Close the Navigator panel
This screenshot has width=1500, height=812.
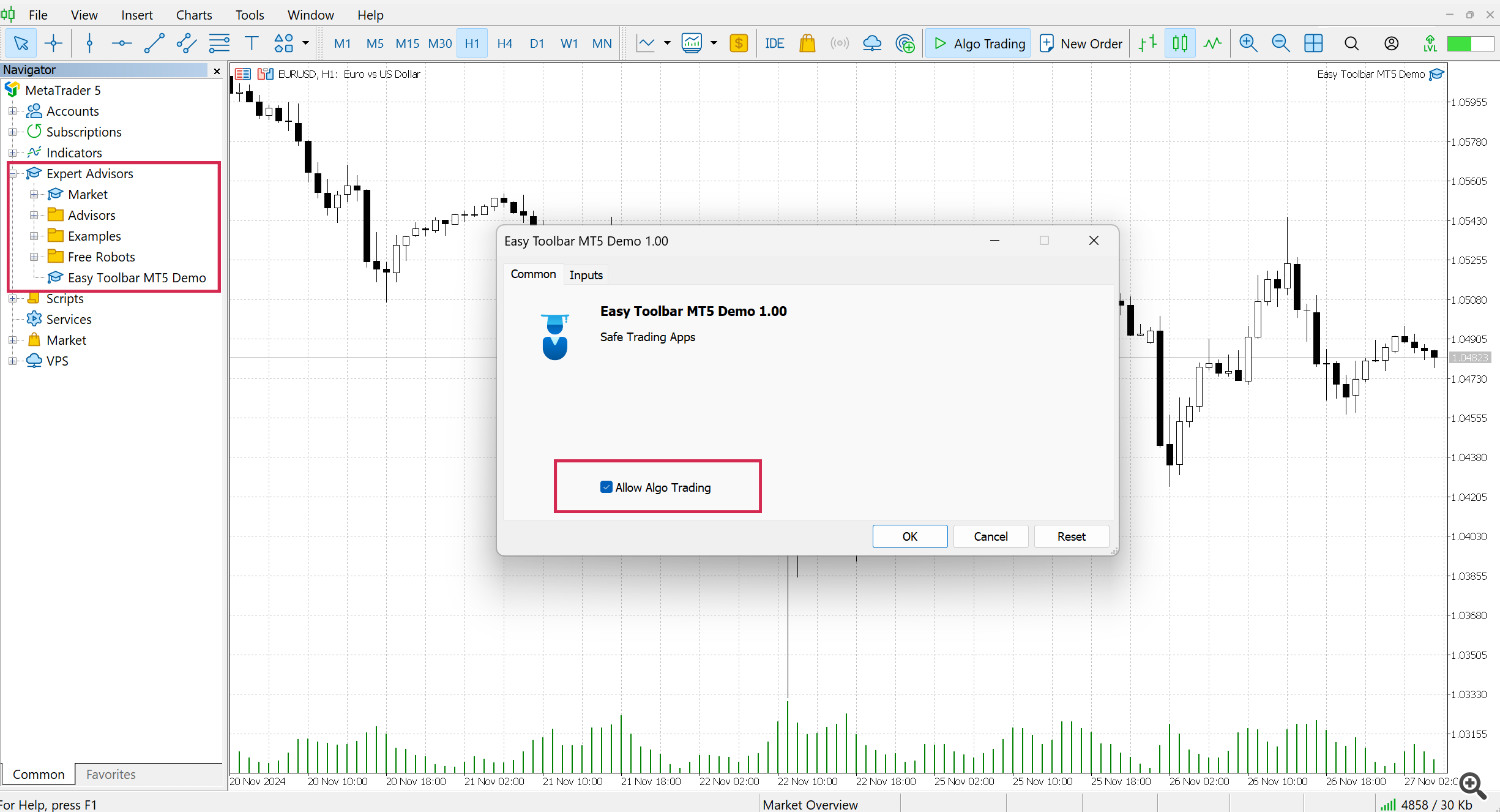pos(216,70)
